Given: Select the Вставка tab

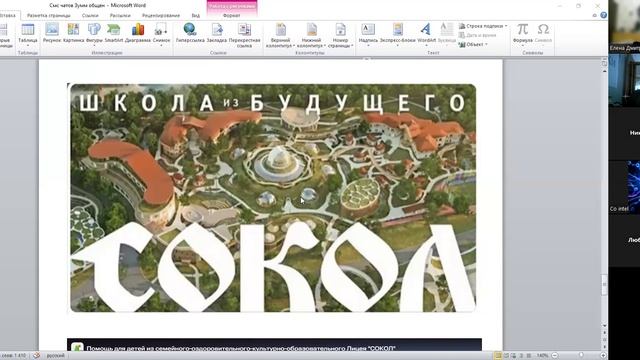Looking at the screenshot, I should click(7, 16).
